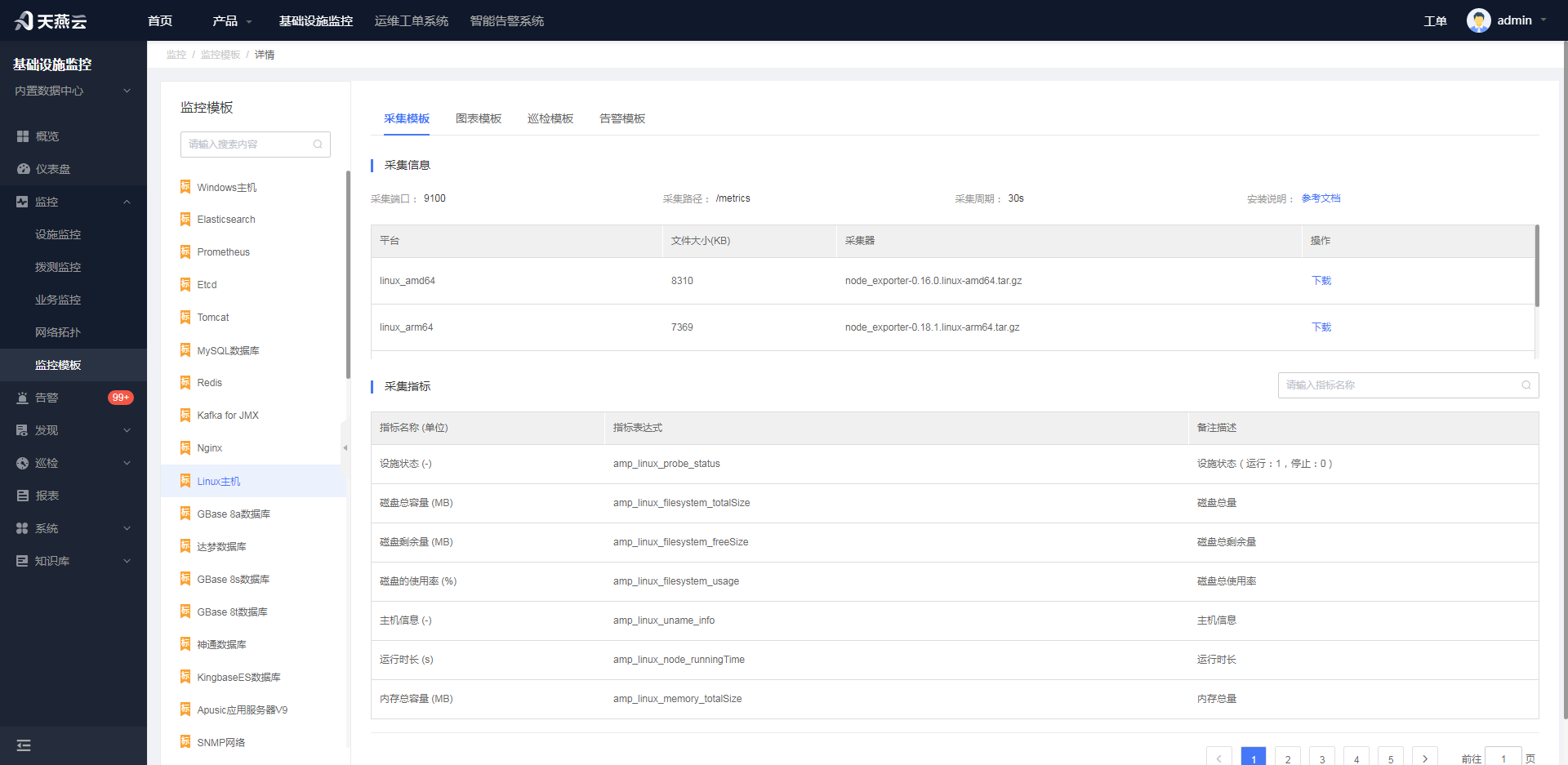Expand the 系统 sidebar submenu chevron
Viewport: 1568px width, 765px height.
[127, 528]
